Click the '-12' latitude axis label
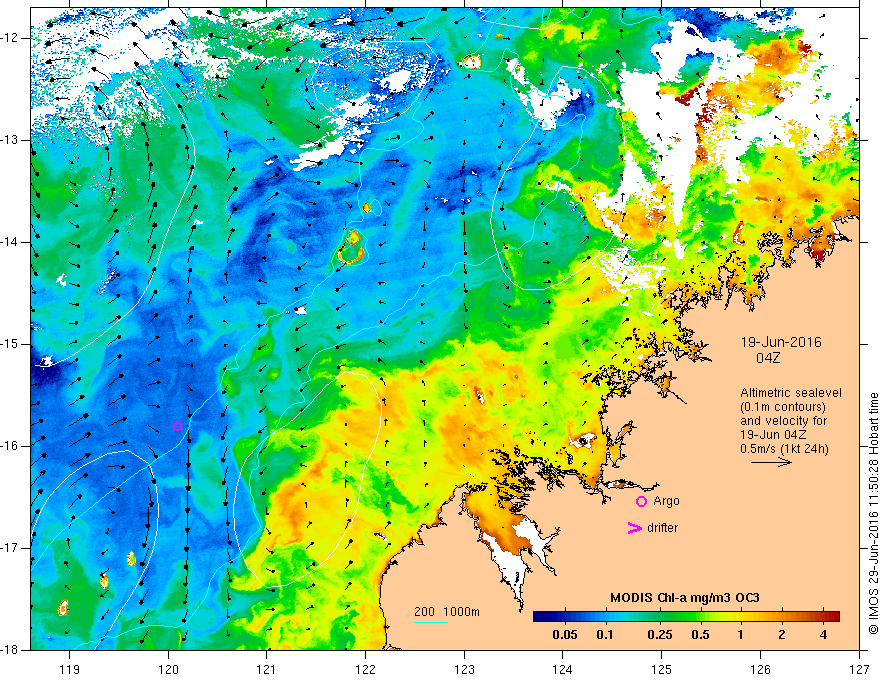 point(10,38)
